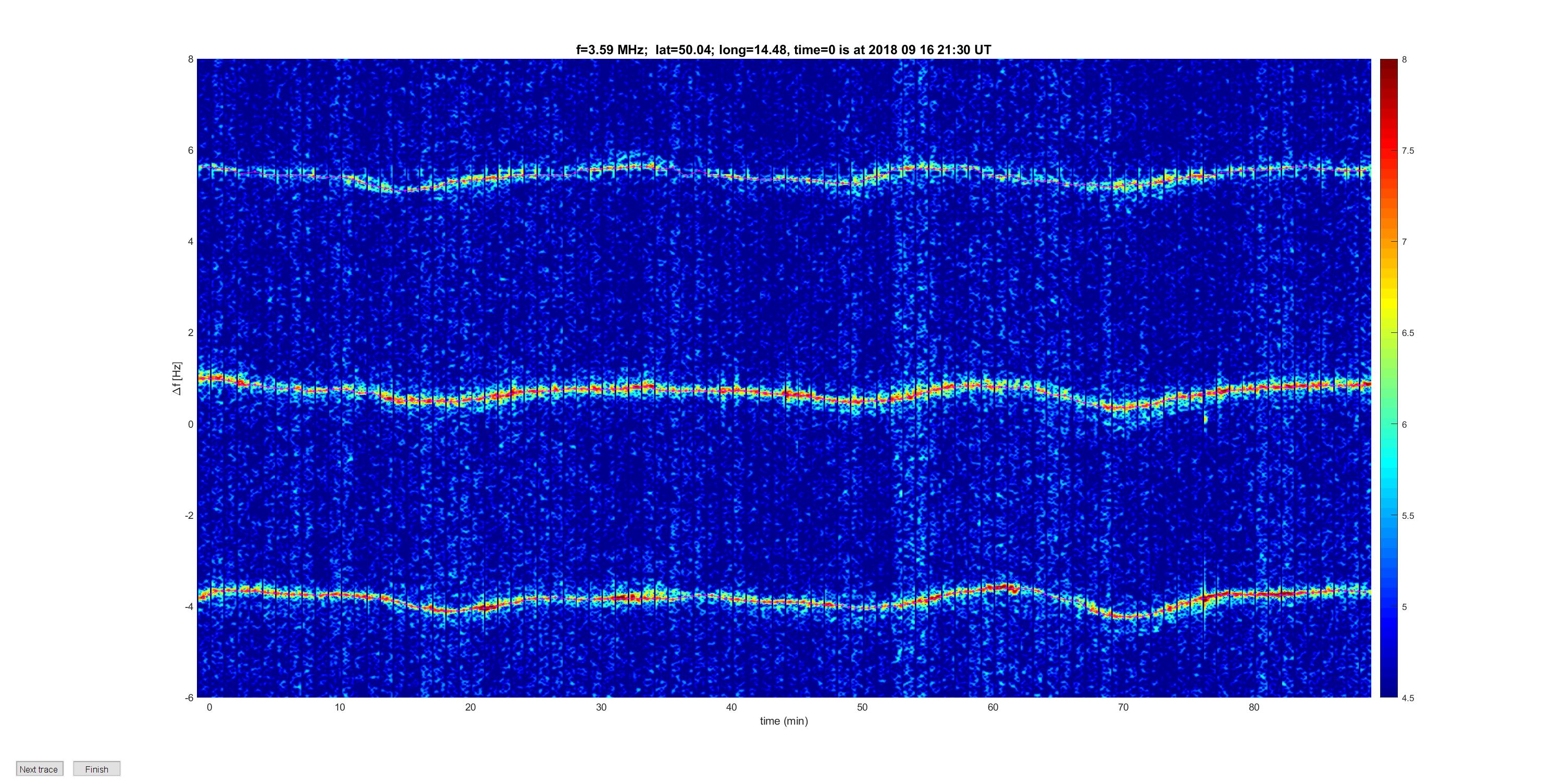Image resolution: width=1563 pixels, height=784 pixels.
Task: Click the x-axis tick label 20
Action: point(470,707)
